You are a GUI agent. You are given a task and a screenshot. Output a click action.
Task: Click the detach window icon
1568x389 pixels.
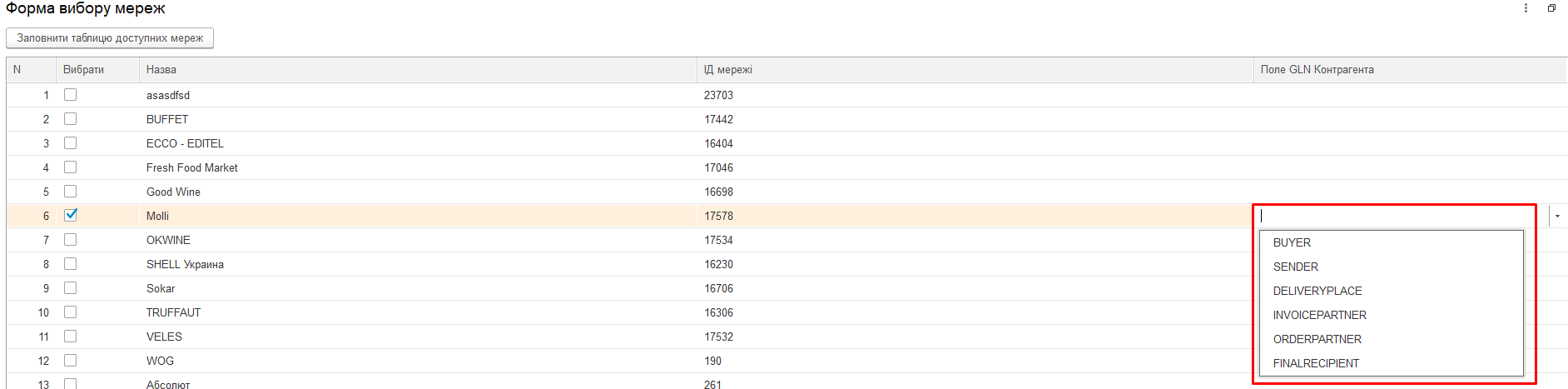click(1551, 8)
